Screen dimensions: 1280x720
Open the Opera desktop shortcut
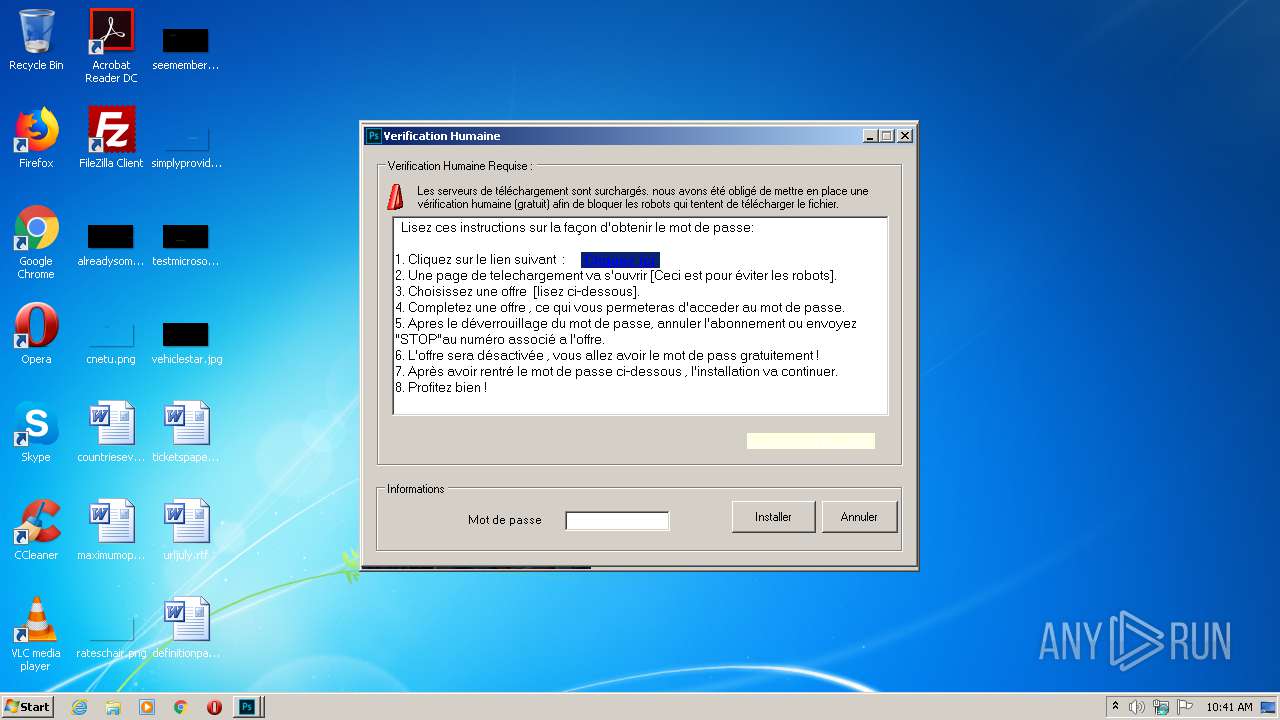36,334
